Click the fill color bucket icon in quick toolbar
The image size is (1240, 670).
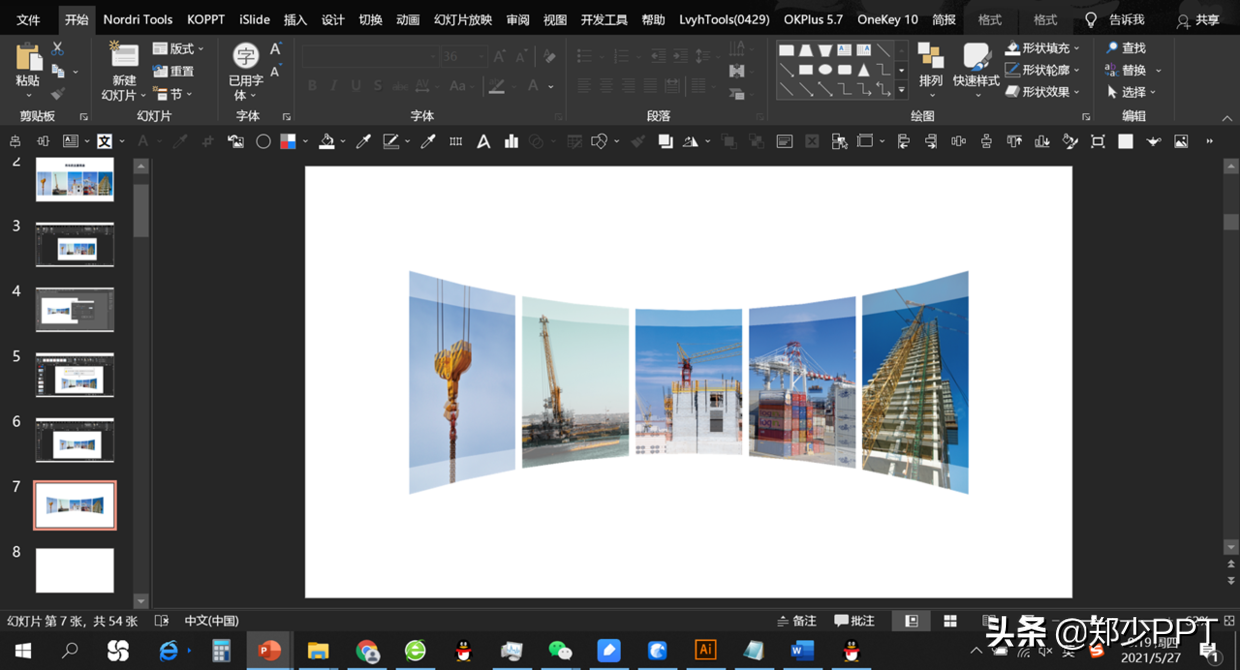(326, 142)
